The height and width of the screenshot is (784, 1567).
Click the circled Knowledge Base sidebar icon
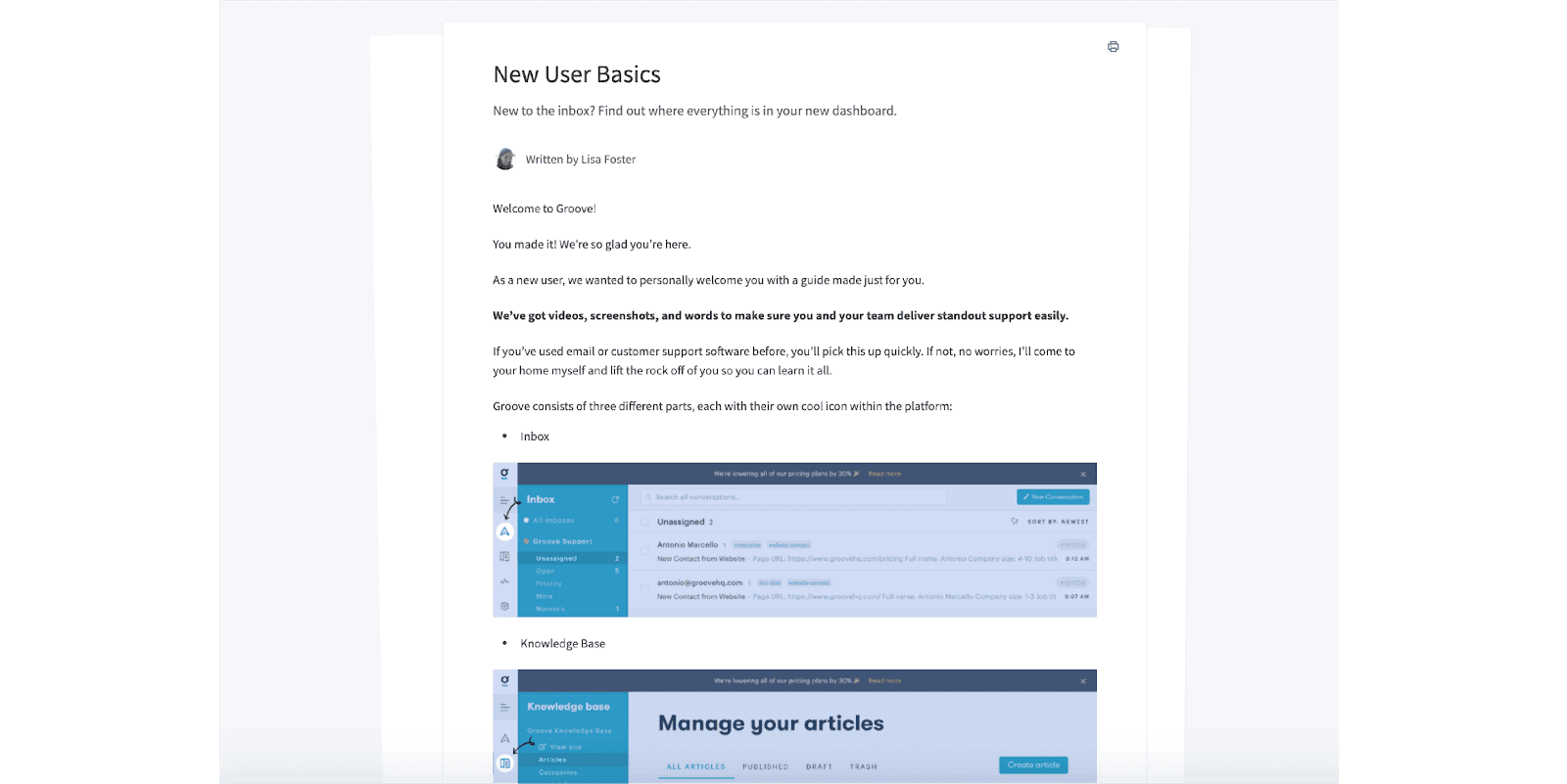(x=504, y=763)
